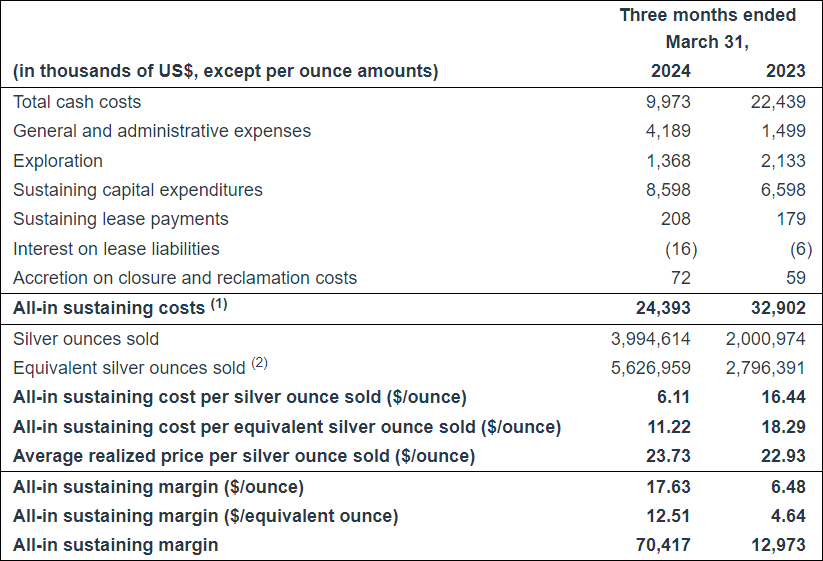Click footnote (2) beside Equivalent silver ounces sold
The height and width of the screenshot is (561, 823).
coord(259,363)
